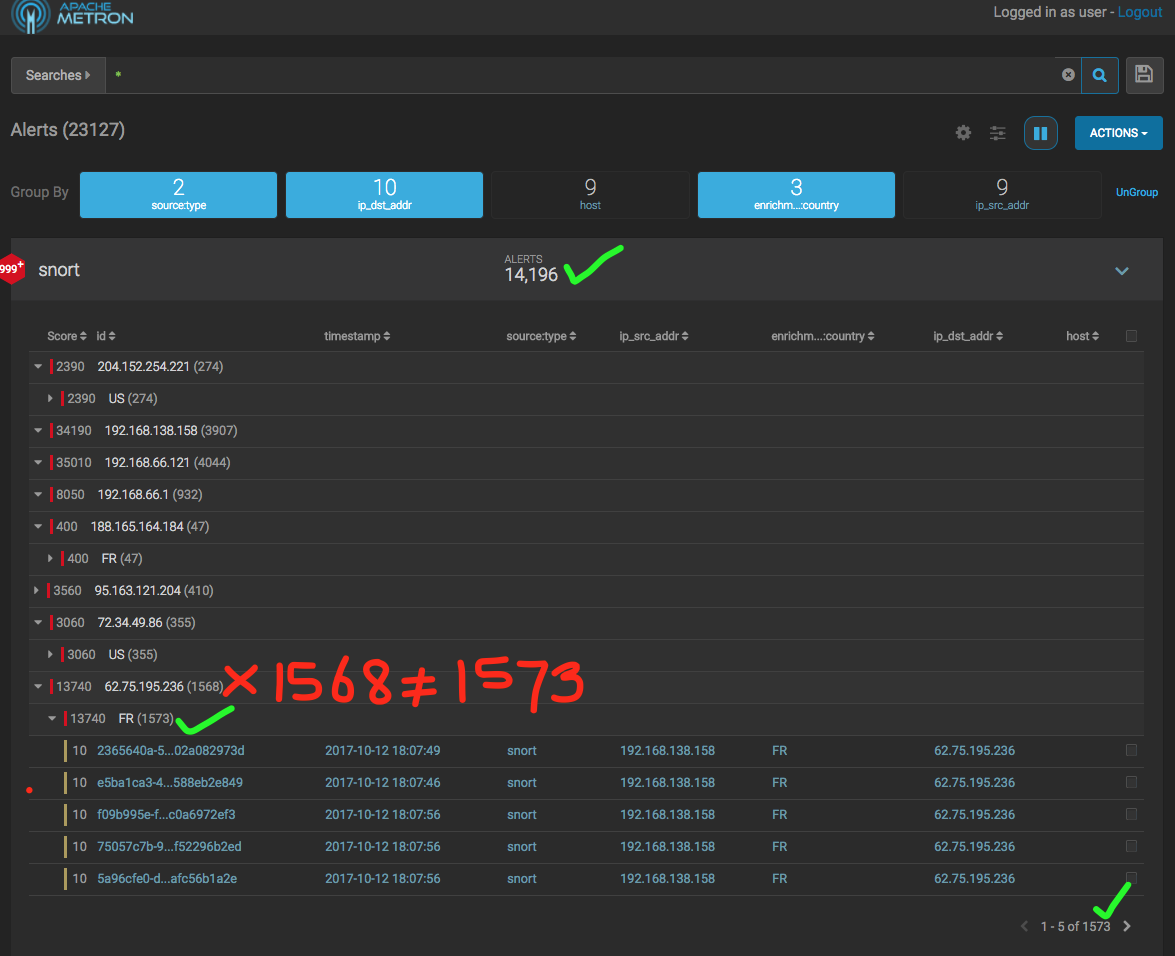Toggle Group By host
Viewport: 1175px width, 956px height.
click(x=590, y=195)
